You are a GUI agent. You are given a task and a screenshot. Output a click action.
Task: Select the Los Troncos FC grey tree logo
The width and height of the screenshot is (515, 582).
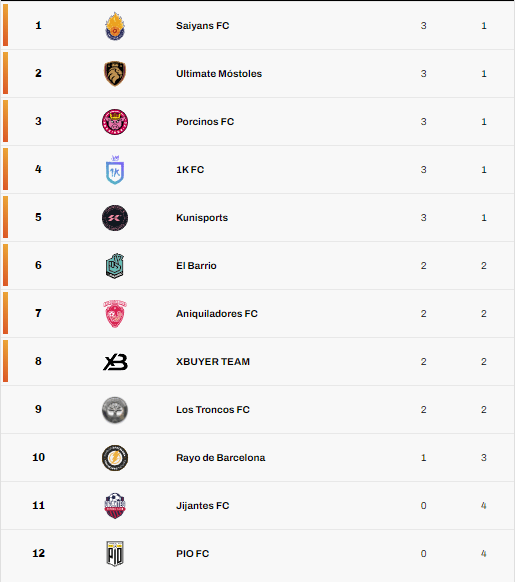point(115,410)
